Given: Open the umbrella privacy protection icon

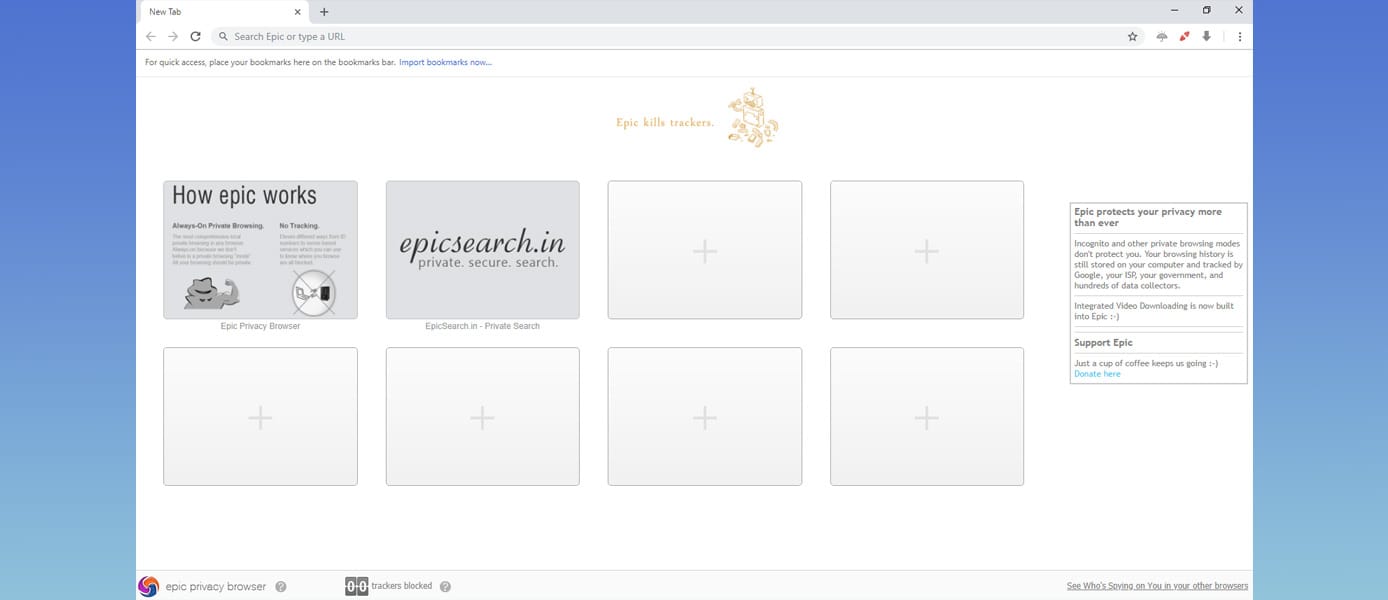Looking at the screenshot, I should pyautogui.click(x=1161, y=36).
